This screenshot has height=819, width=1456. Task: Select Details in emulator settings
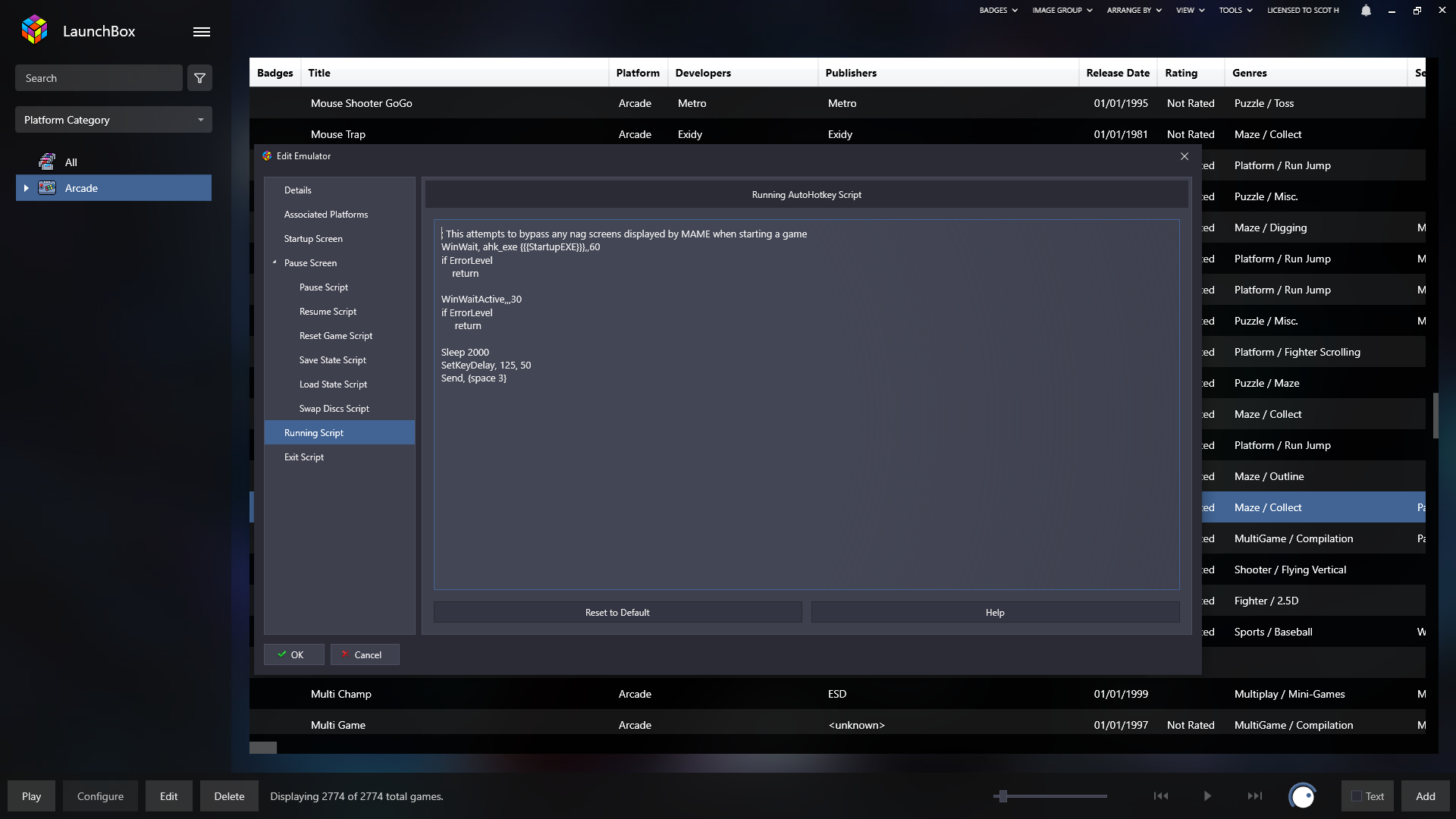click(x=340, y=190)
